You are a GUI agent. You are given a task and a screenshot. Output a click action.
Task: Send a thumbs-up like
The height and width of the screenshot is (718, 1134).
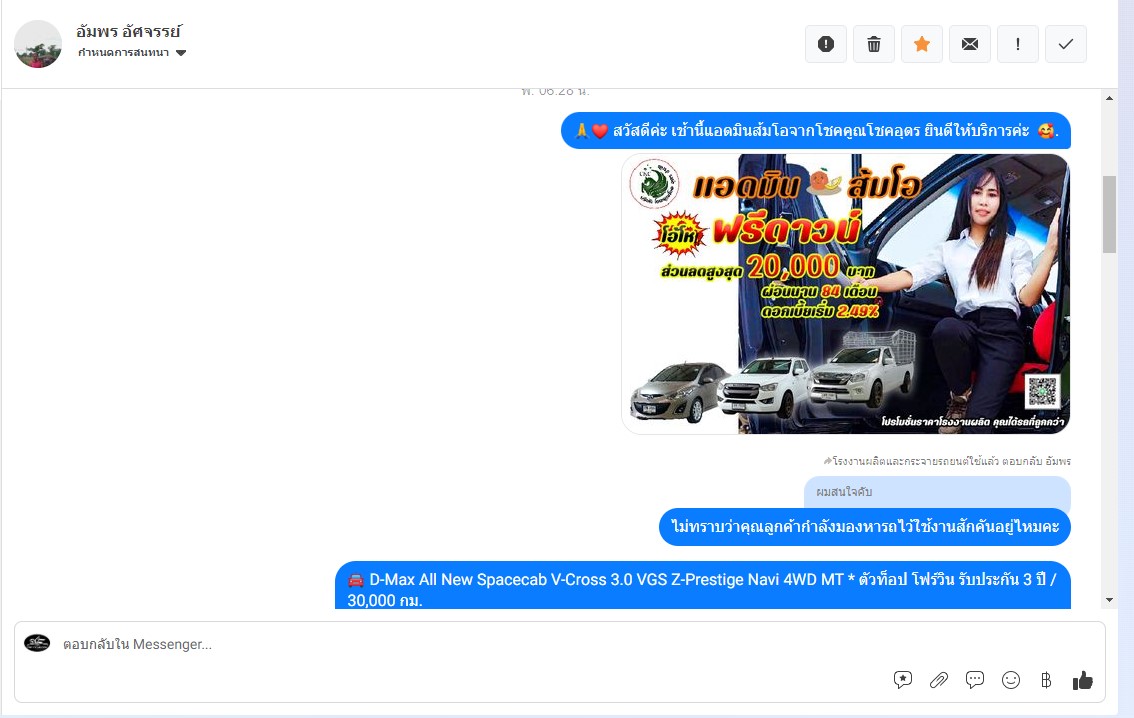coord(1083,680)
